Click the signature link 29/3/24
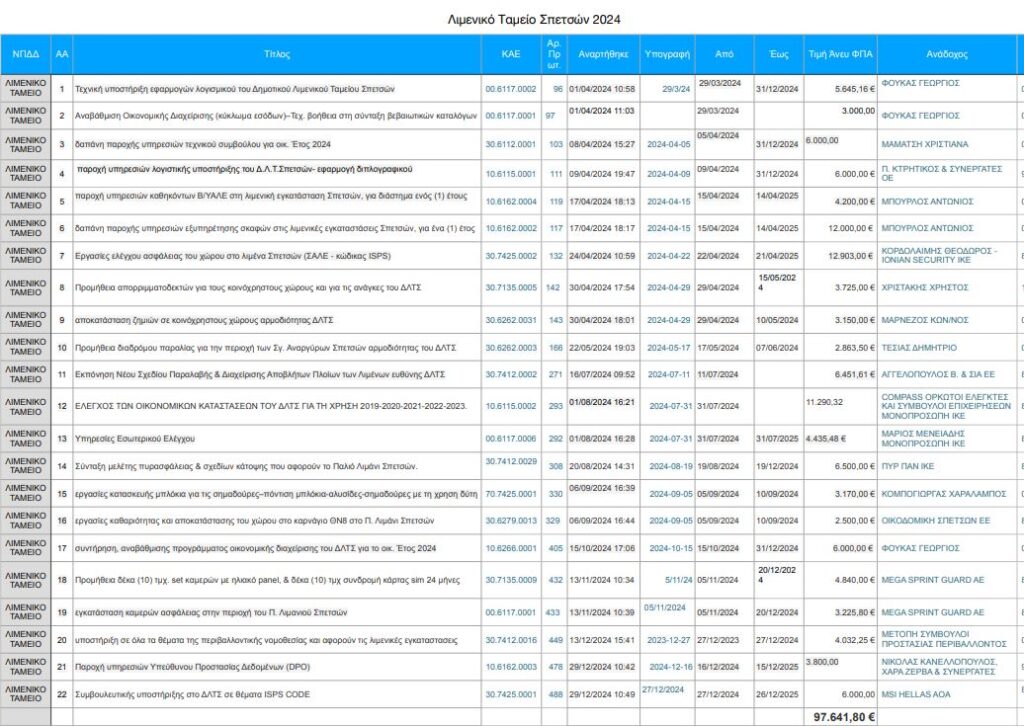Image resolution: width=1024 pixels, height=726 pixels. (677, 89)
